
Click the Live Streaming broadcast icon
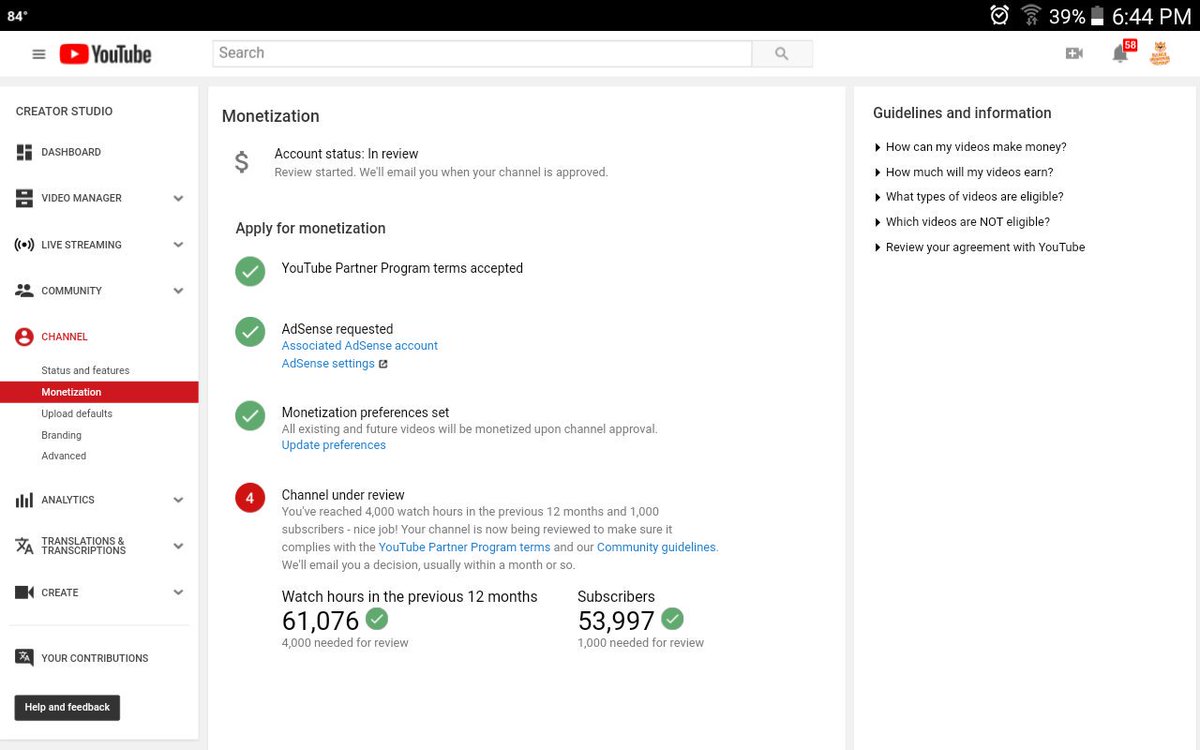tap(24, 244)
